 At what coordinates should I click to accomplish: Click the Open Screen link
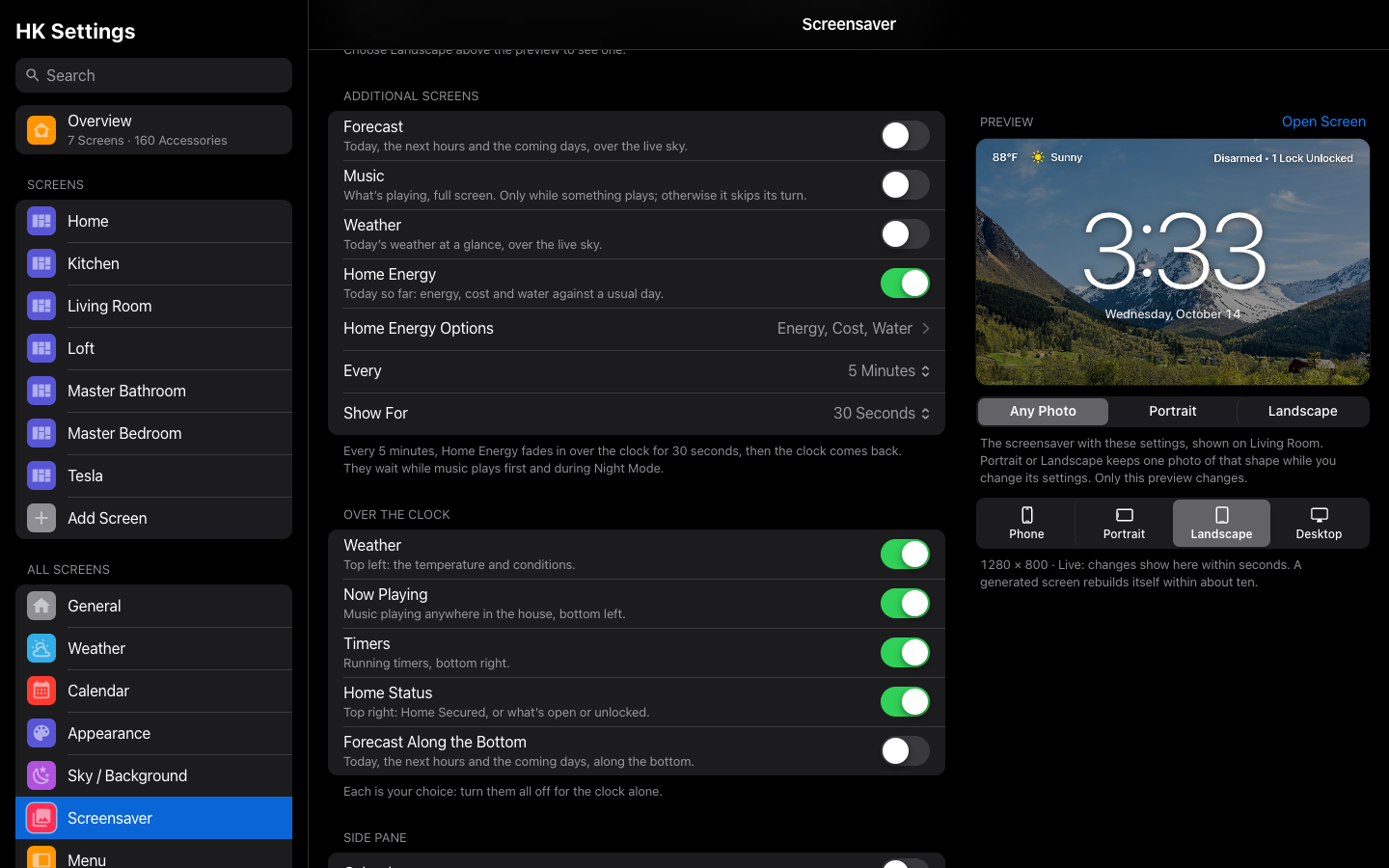click(1323, 122)
